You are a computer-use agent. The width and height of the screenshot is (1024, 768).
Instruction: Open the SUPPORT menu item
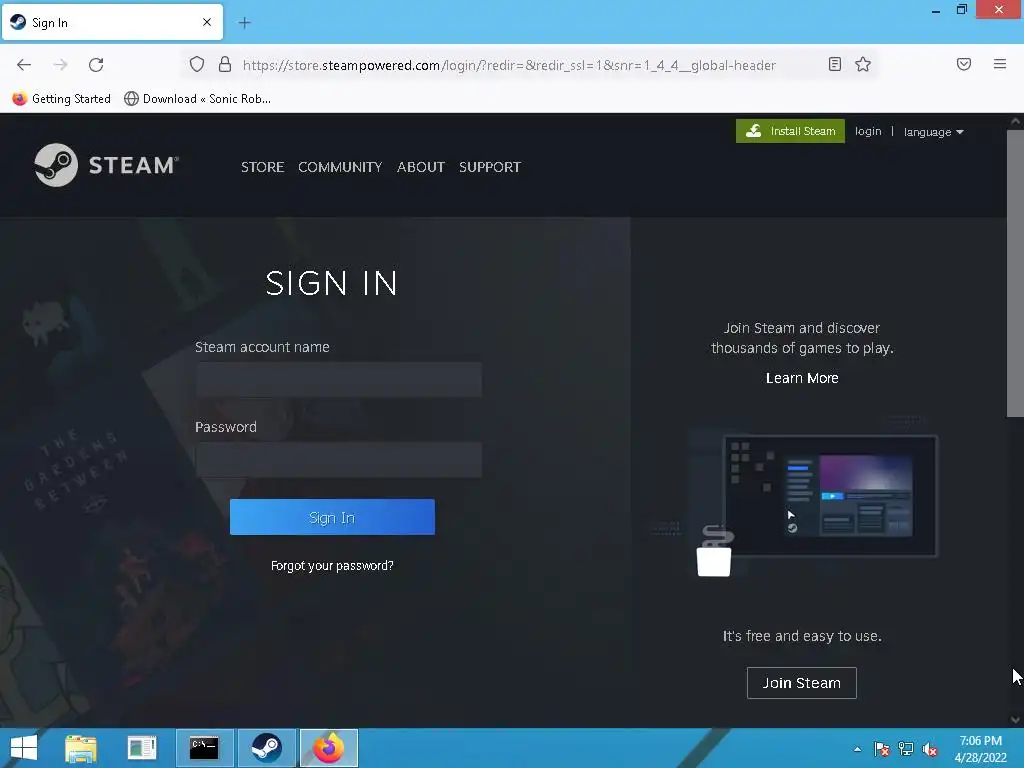point(490,167)
